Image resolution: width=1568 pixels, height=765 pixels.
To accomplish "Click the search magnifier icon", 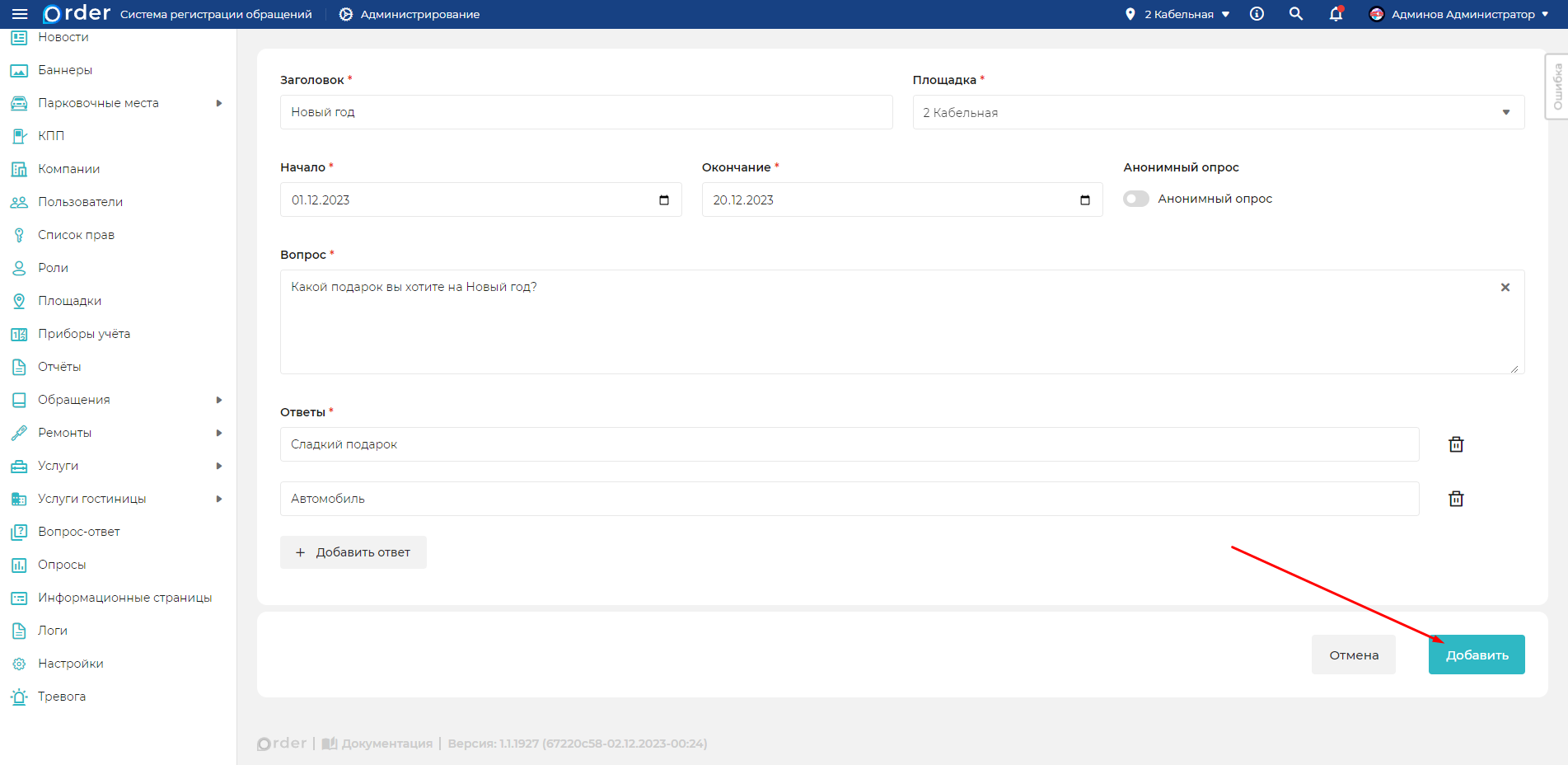I will (1296, 14).
